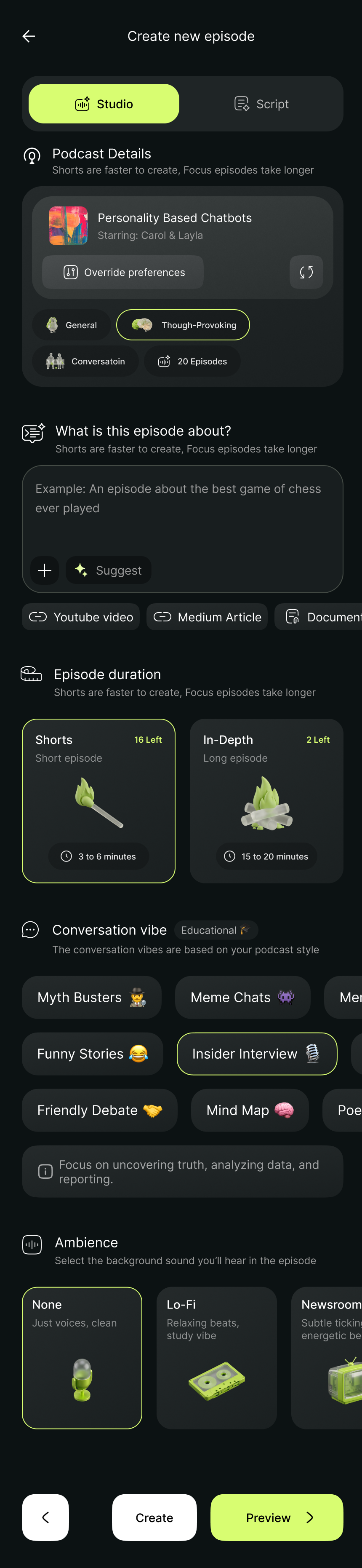362x1568 pixels.
Task: Choose Youtube video source
Action: click(81, 617)
